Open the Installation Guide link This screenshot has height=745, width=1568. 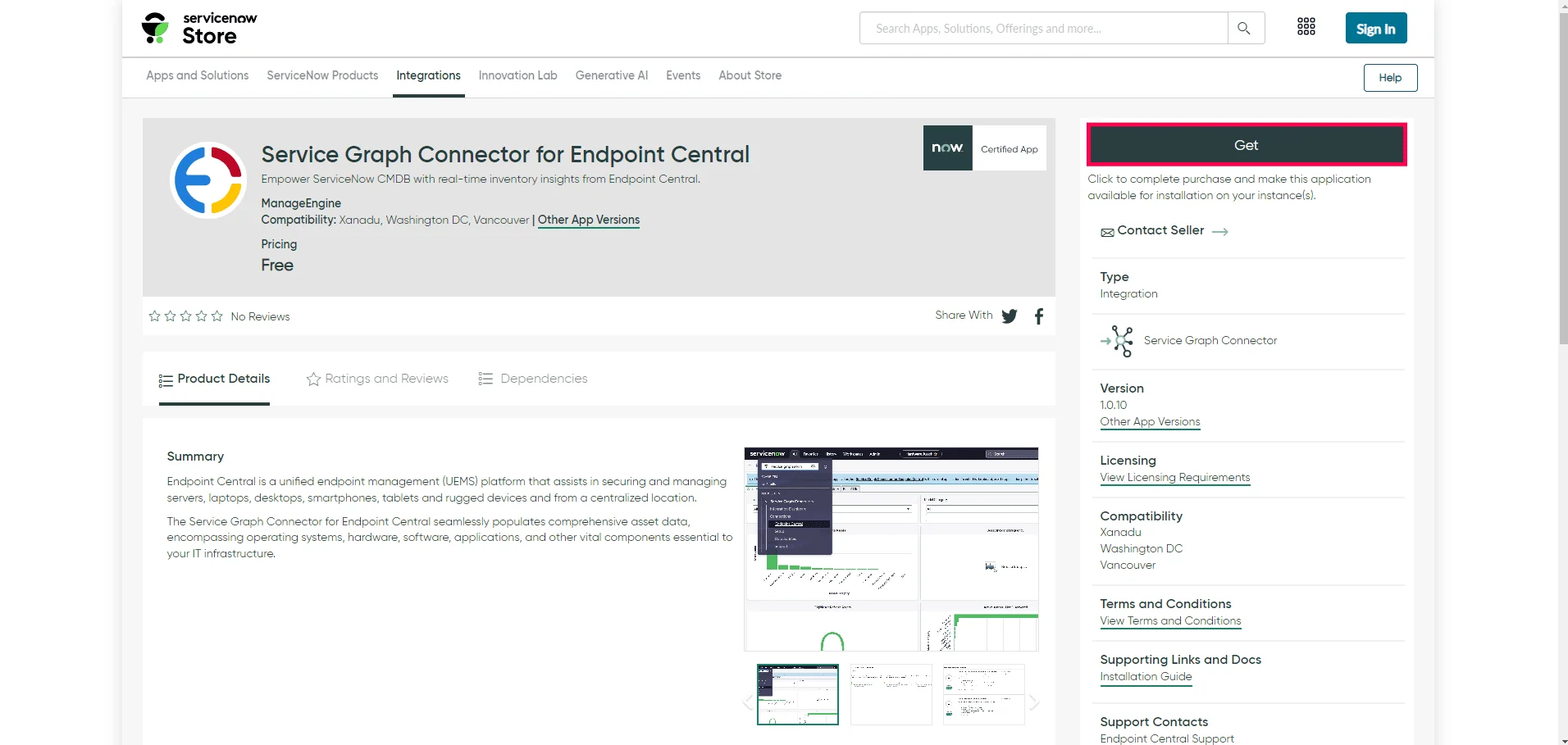click(x=1146, y=677)
